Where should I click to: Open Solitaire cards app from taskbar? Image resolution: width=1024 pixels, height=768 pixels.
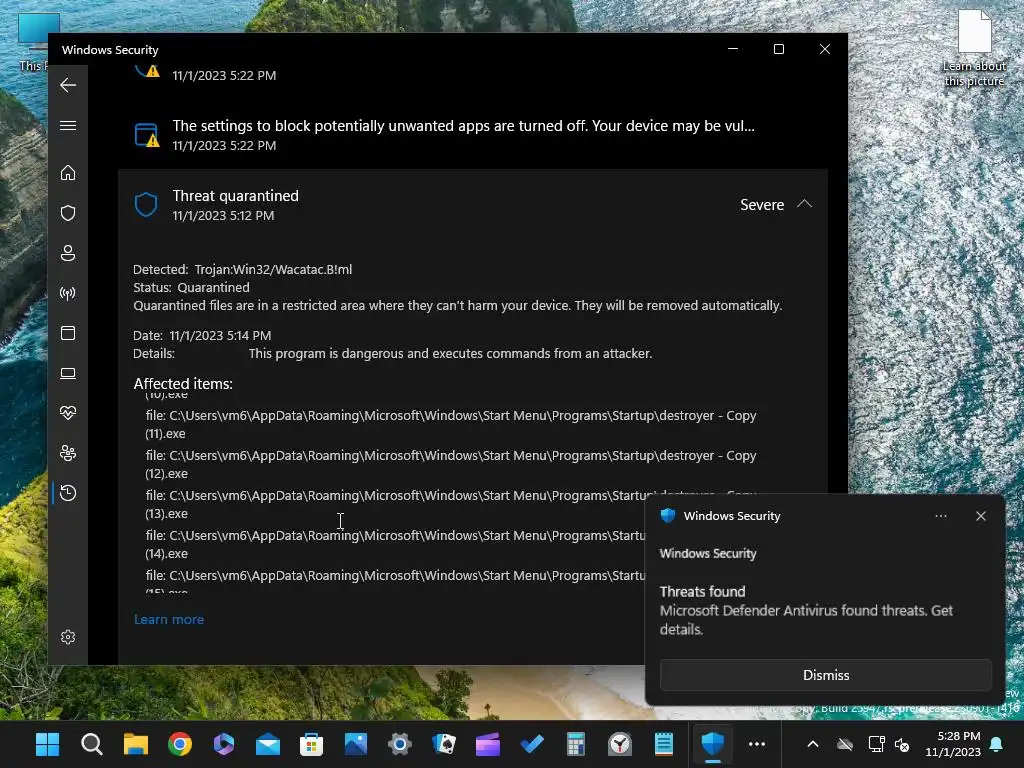(444, 744)
